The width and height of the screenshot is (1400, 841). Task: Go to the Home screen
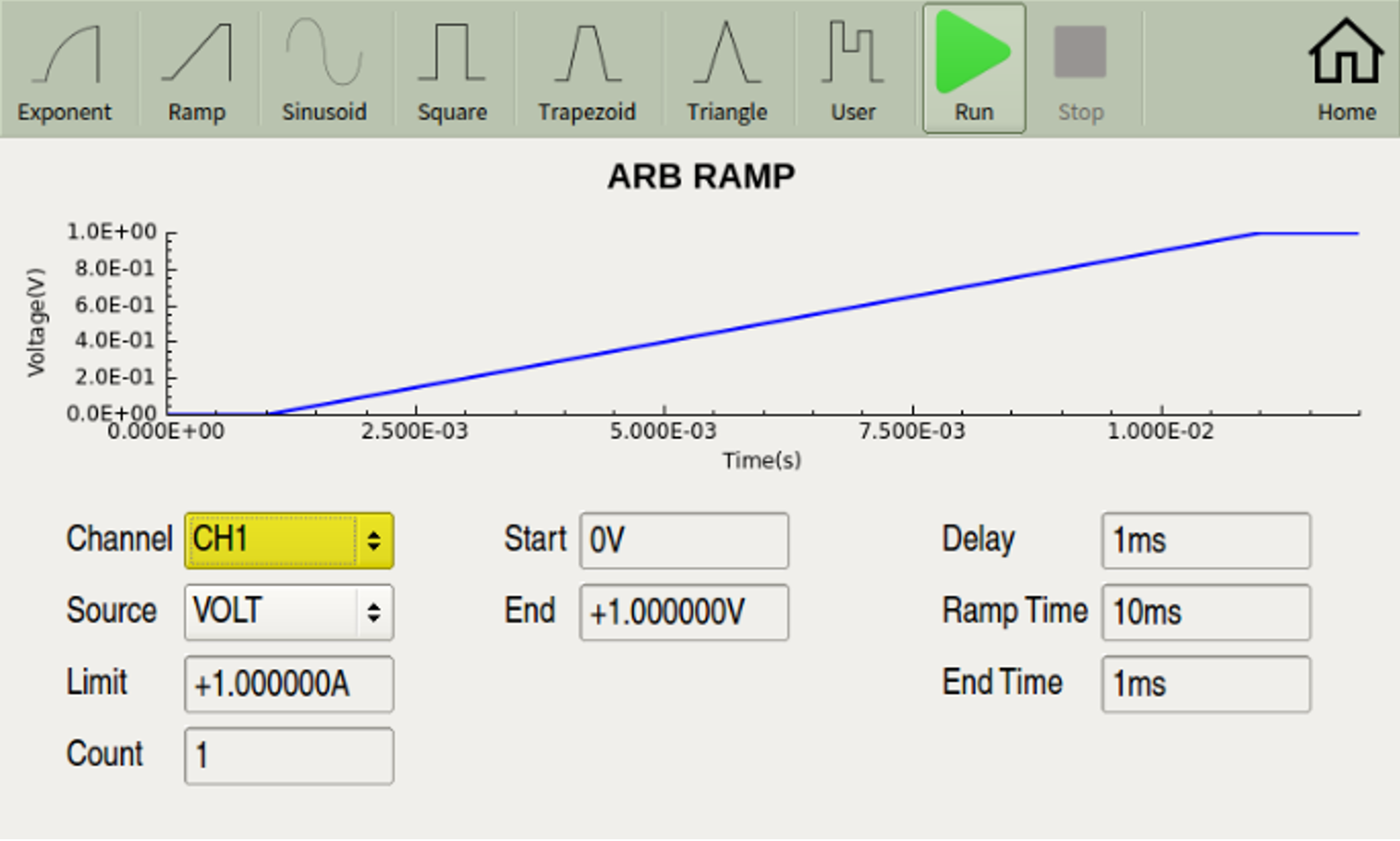pyautogui.click(x=1345, y=70)
